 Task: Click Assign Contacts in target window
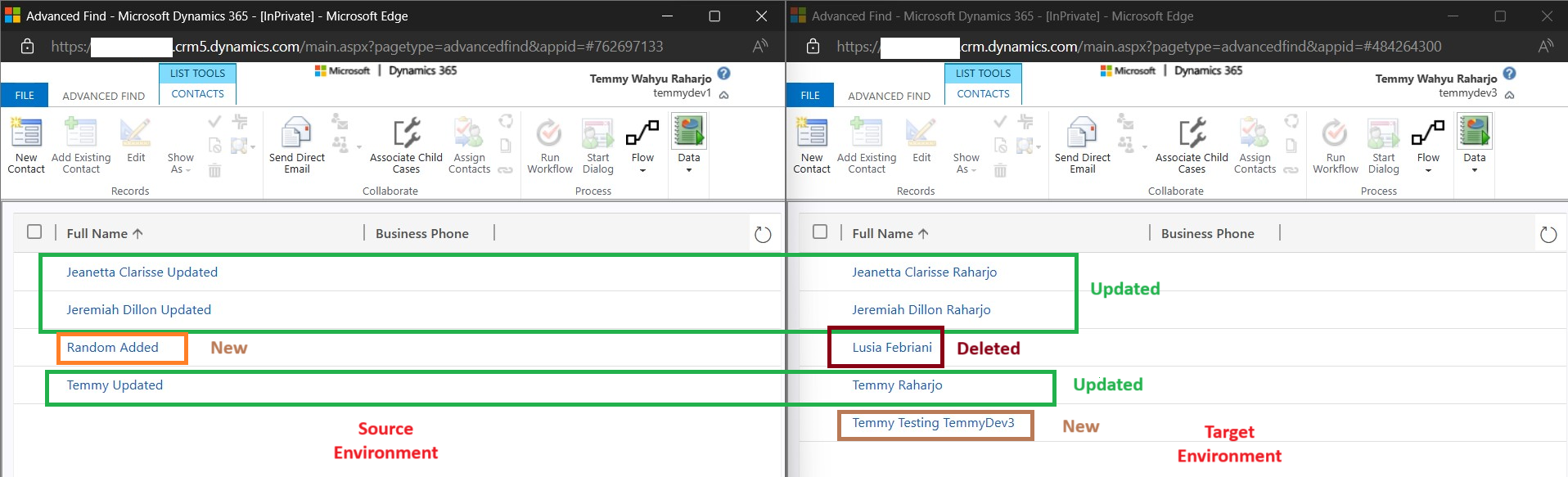click(1255, 146)
